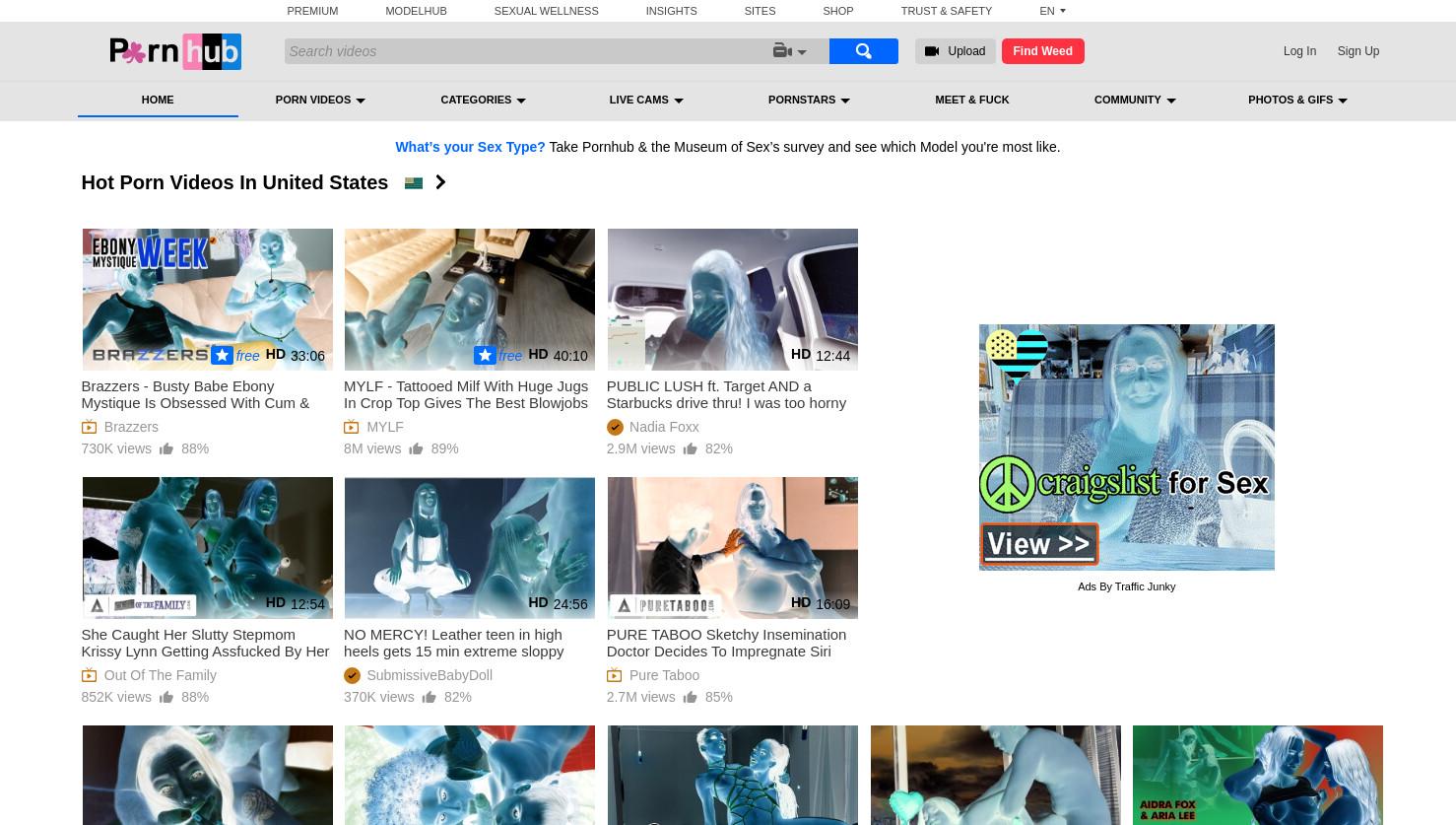The height and width of the screenshot is (825, 1456).
Task: Click the craigslist advertisement image
Action: (x=1126, y=447)
